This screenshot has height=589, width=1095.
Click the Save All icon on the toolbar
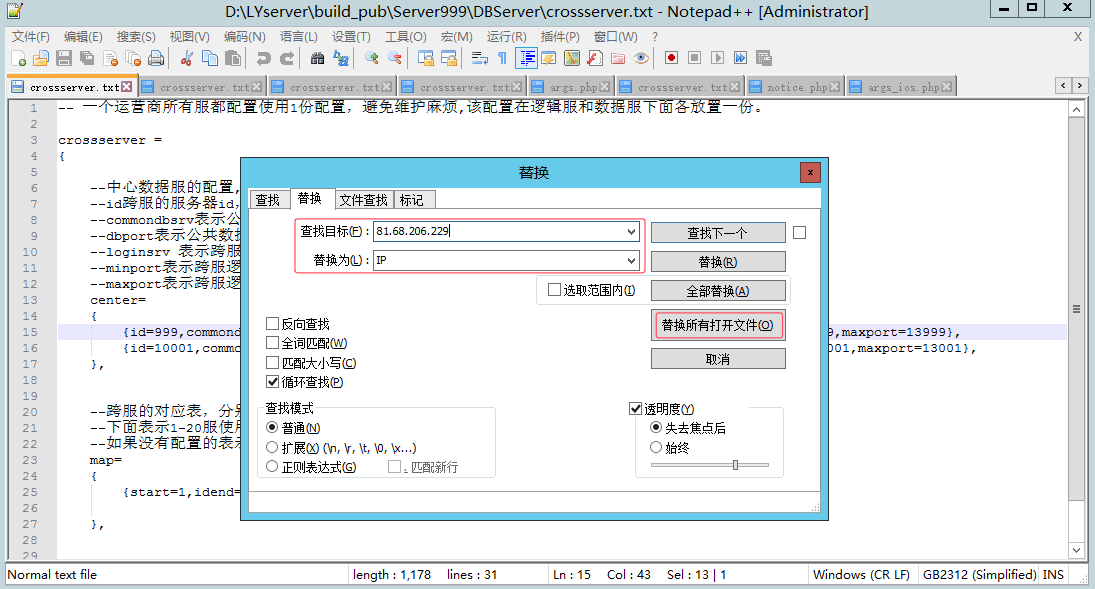pyautogui.click(x=88, y=58)
